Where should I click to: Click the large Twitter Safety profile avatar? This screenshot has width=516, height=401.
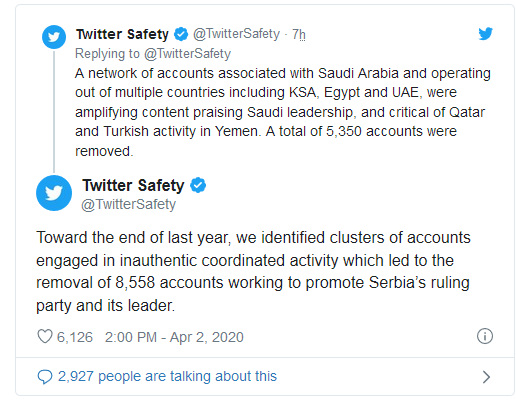pos(54,193)
